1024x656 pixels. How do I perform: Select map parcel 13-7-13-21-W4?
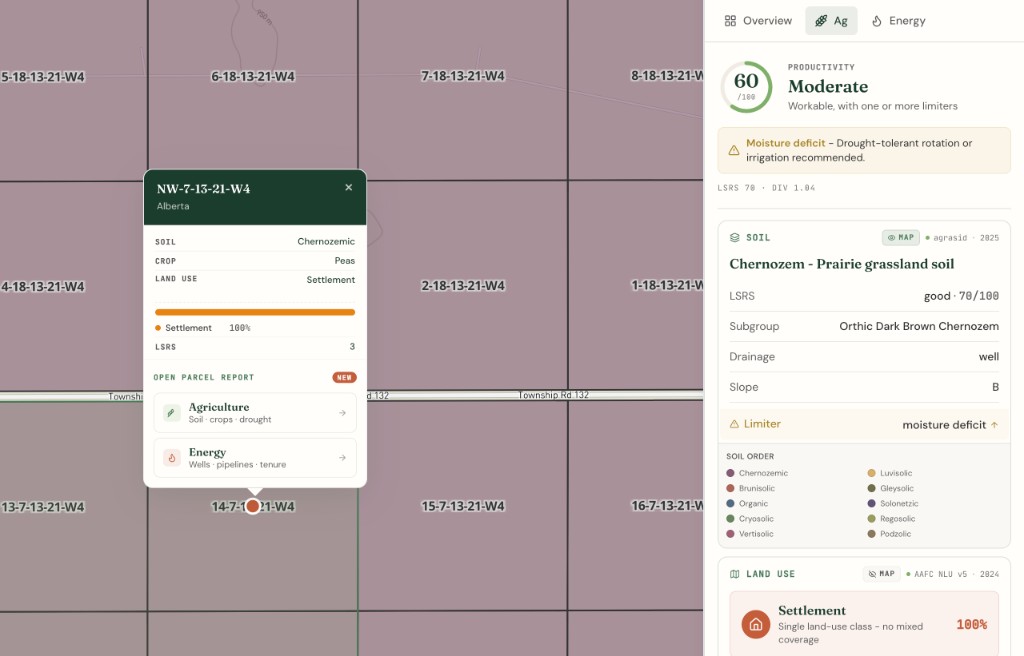pyautogui.click(x=43, y=507)
